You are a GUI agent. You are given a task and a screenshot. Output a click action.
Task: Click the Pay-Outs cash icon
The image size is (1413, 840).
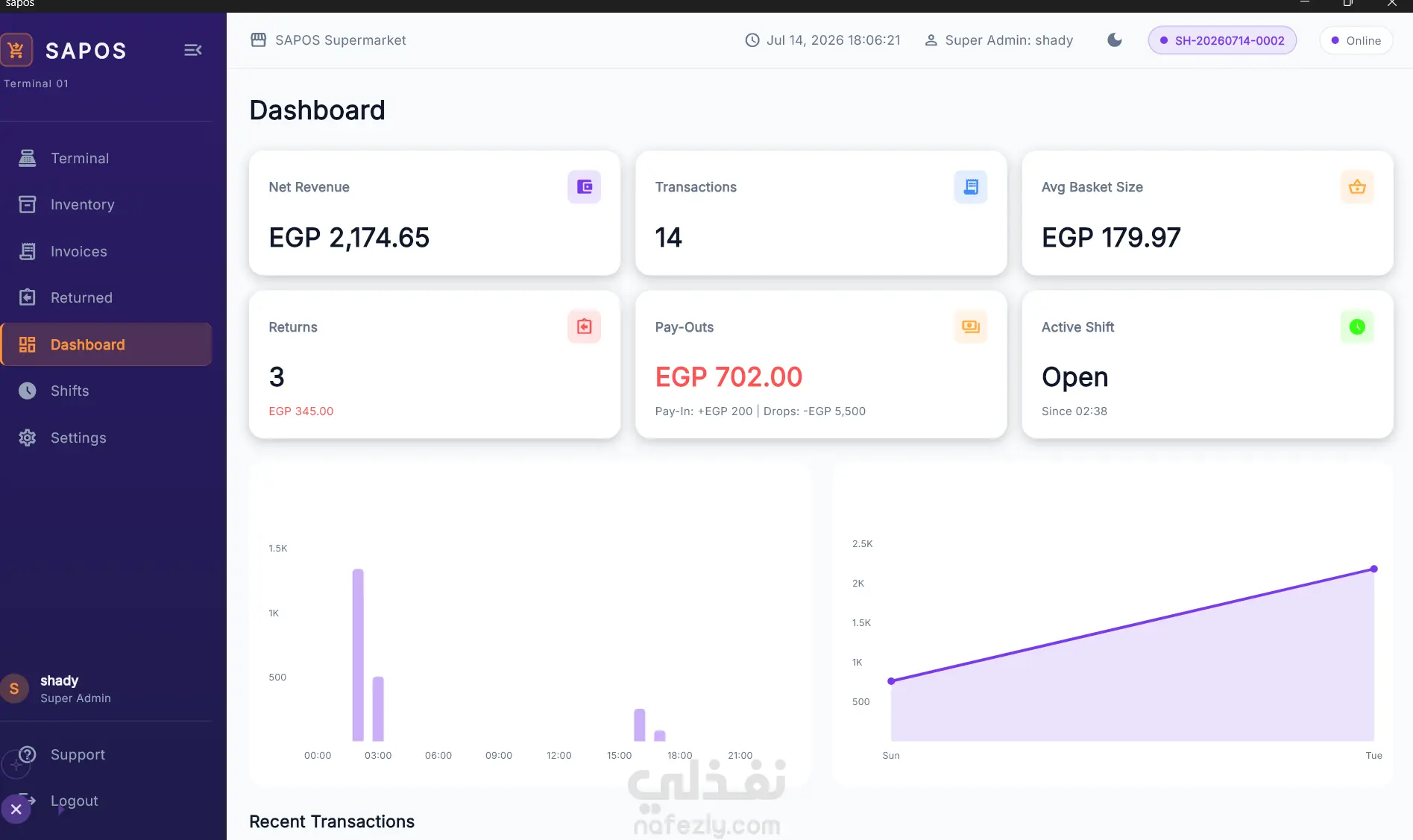tap(971, 326)
